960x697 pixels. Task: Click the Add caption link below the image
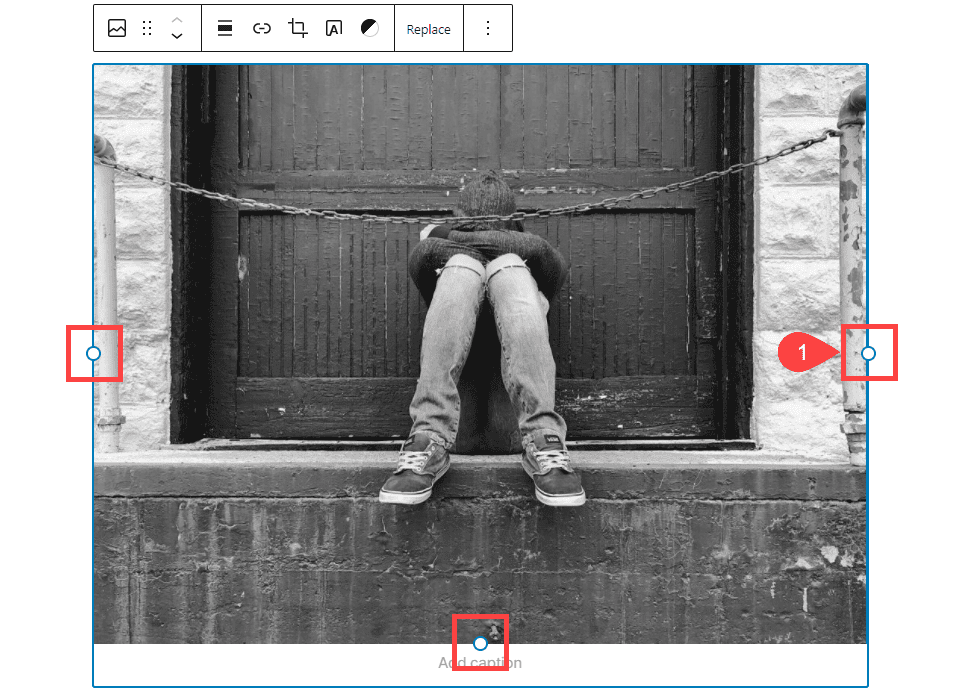pyautogui.click(x=479, y=663)
